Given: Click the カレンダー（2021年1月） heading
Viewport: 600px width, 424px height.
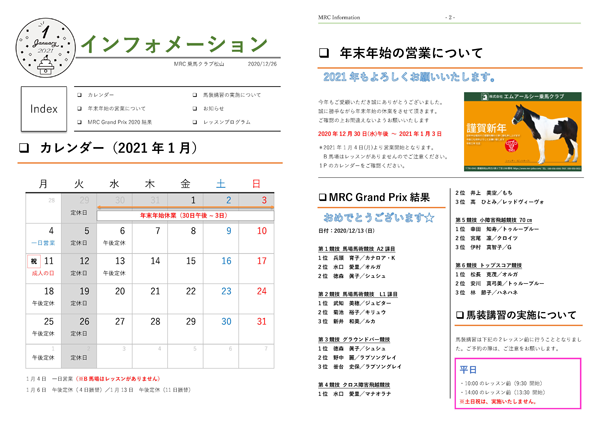Looking at the screenshot, I should click(118, 148).
